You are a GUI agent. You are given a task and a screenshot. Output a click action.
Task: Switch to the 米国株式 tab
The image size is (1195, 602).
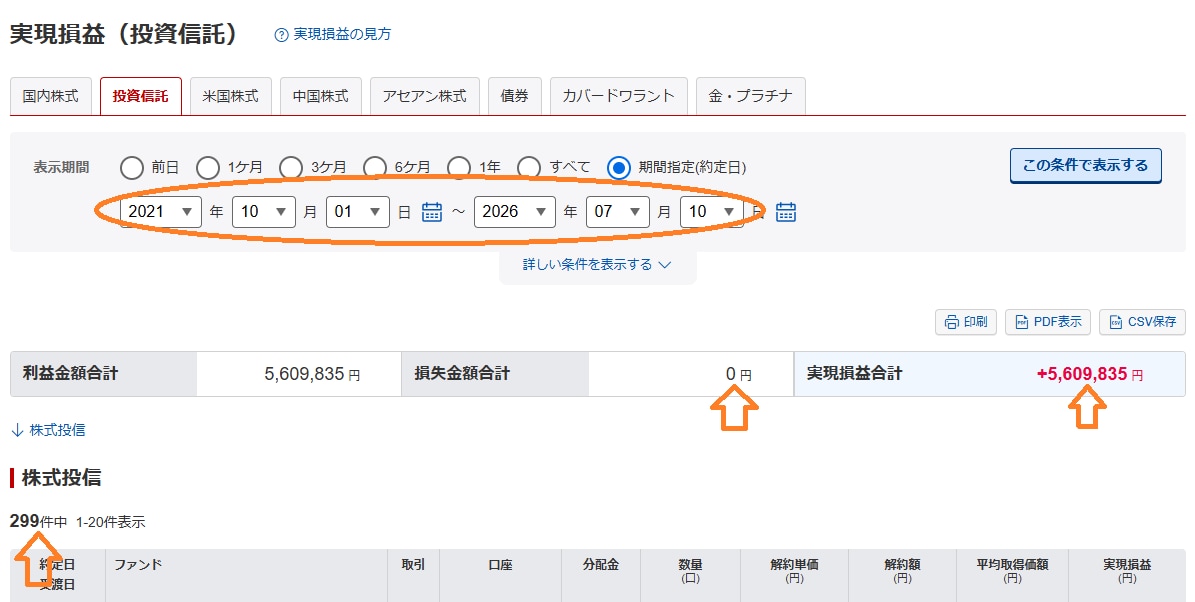point(231,96)
